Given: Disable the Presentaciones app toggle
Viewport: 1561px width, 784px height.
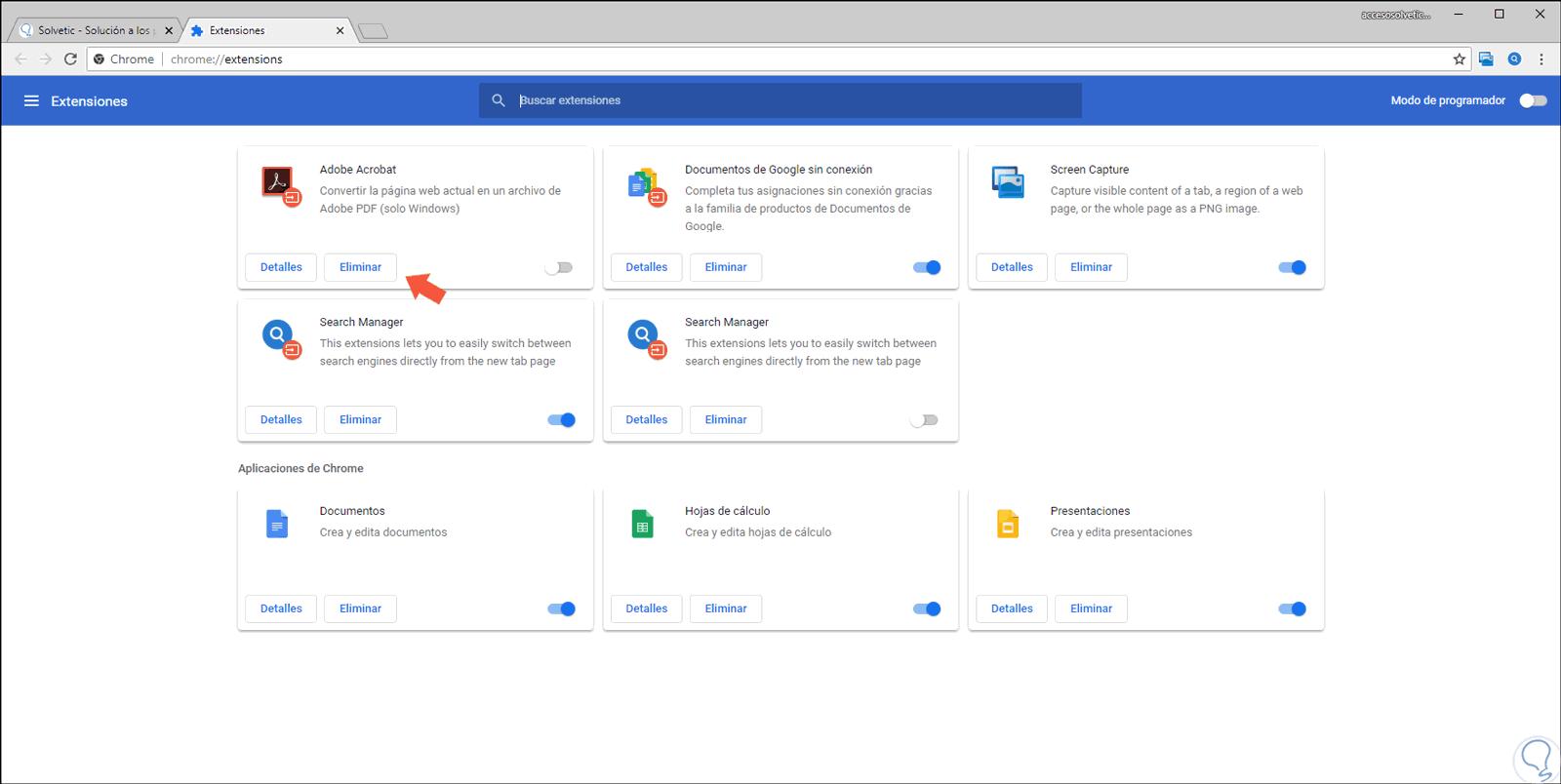Looking at the screenshot, I should pos(1292,608).
